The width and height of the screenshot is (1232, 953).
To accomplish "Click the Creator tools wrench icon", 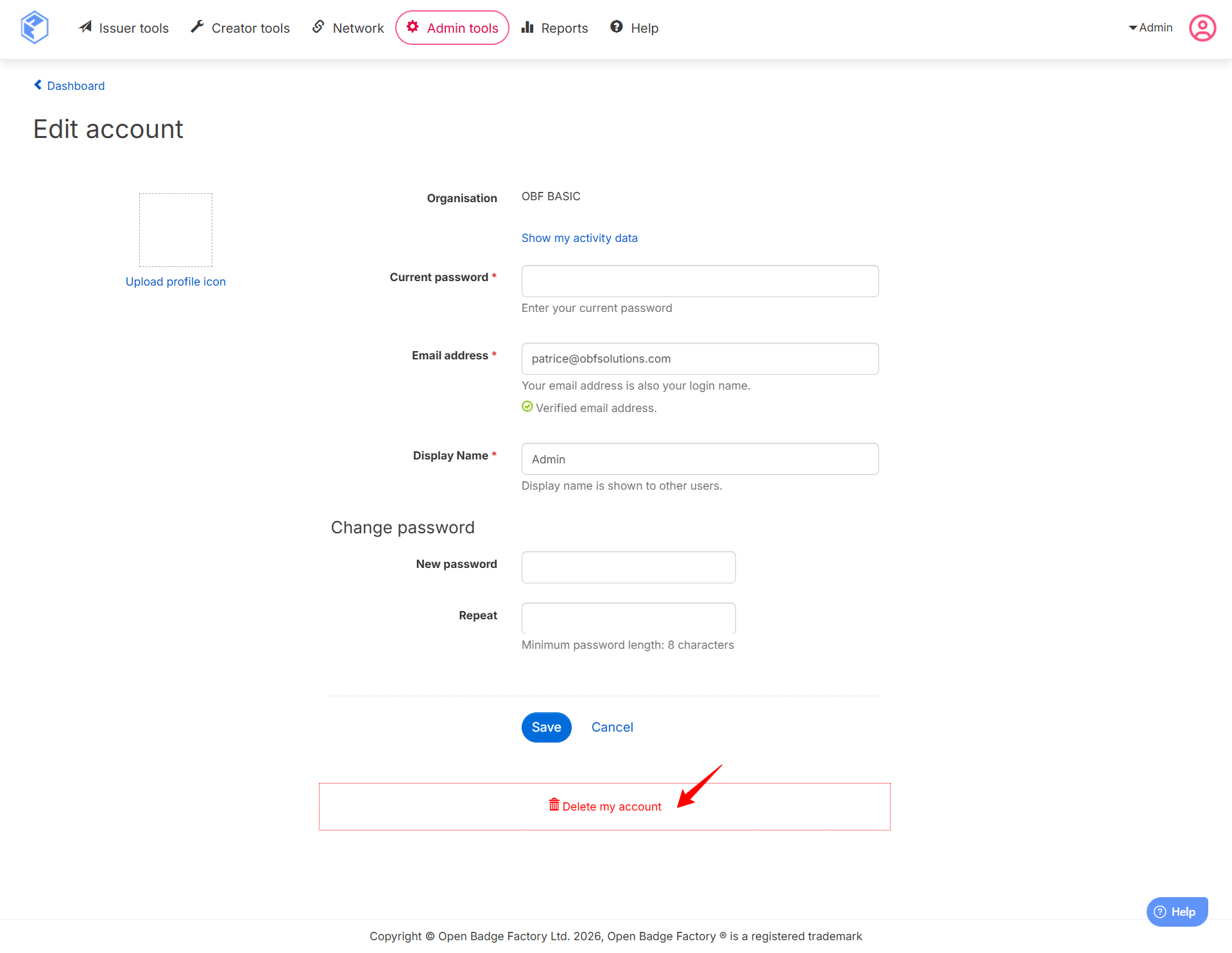I will tap(198, 27).
